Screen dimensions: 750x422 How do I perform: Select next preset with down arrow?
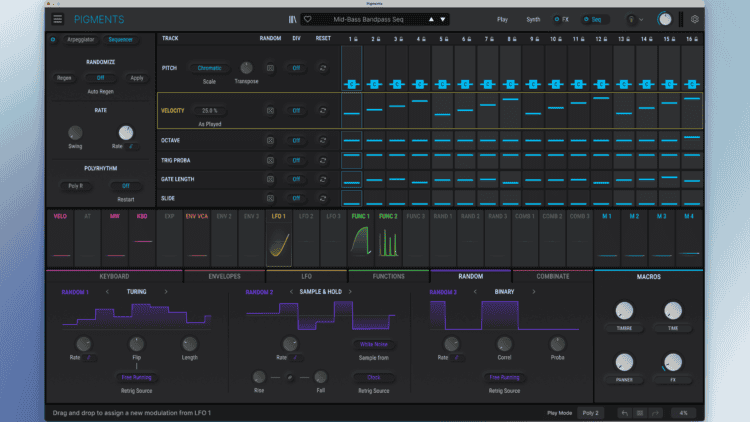[443, 20]
